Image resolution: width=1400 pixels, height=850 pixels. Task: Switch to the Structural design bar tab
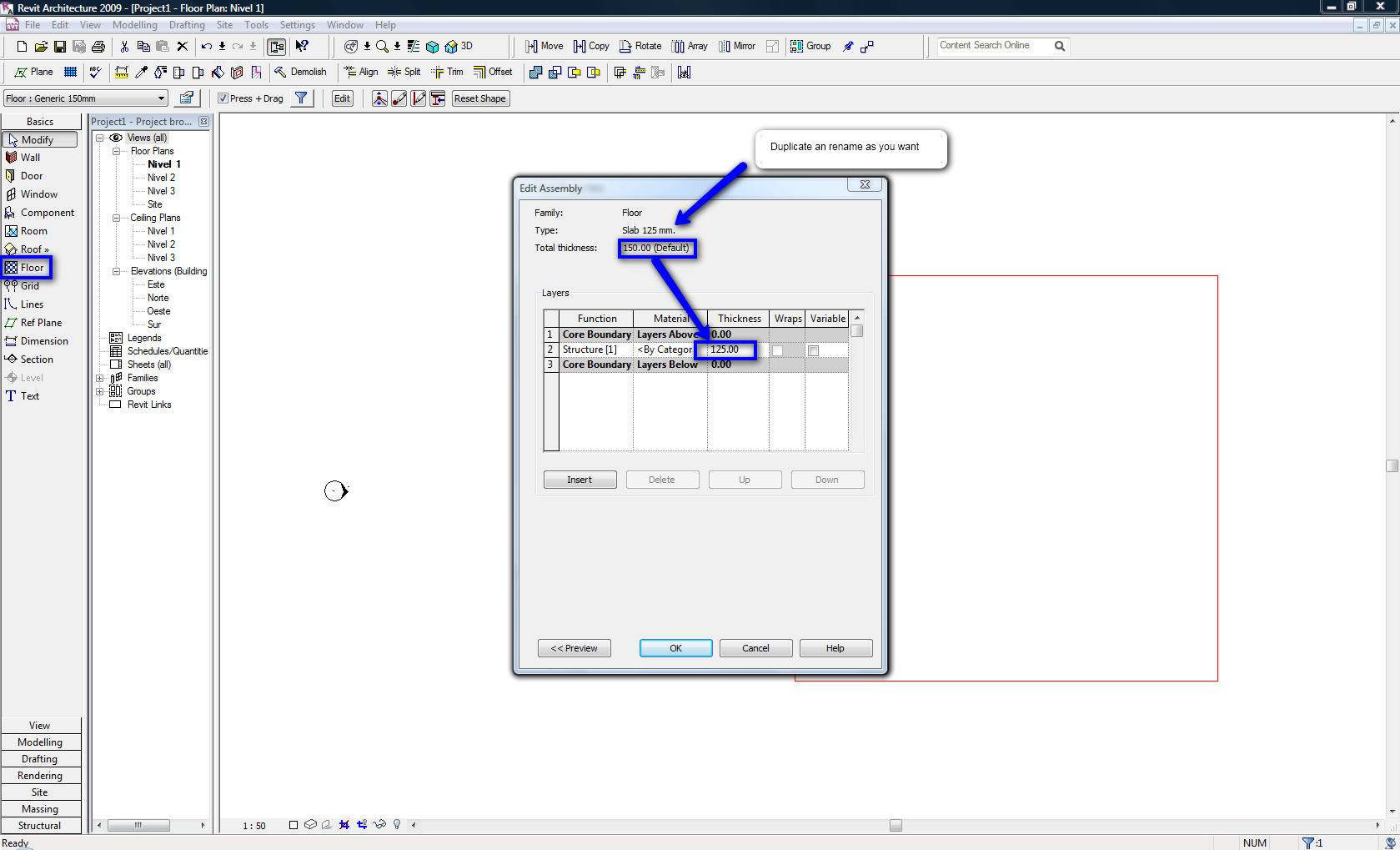tap(40, 826)
